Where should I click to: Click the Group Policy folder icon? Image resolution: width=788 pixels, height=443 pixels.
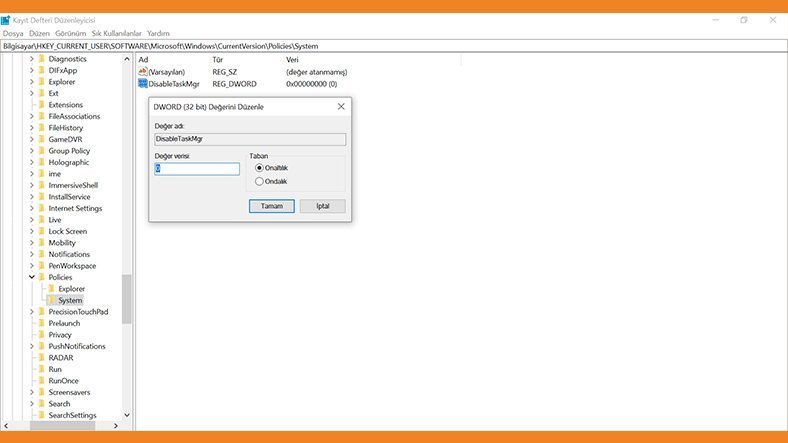click(x=41, y=151)
